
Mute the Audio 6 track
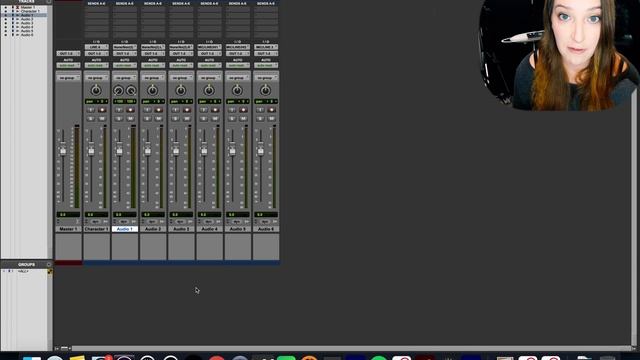[x=271, y=119]
